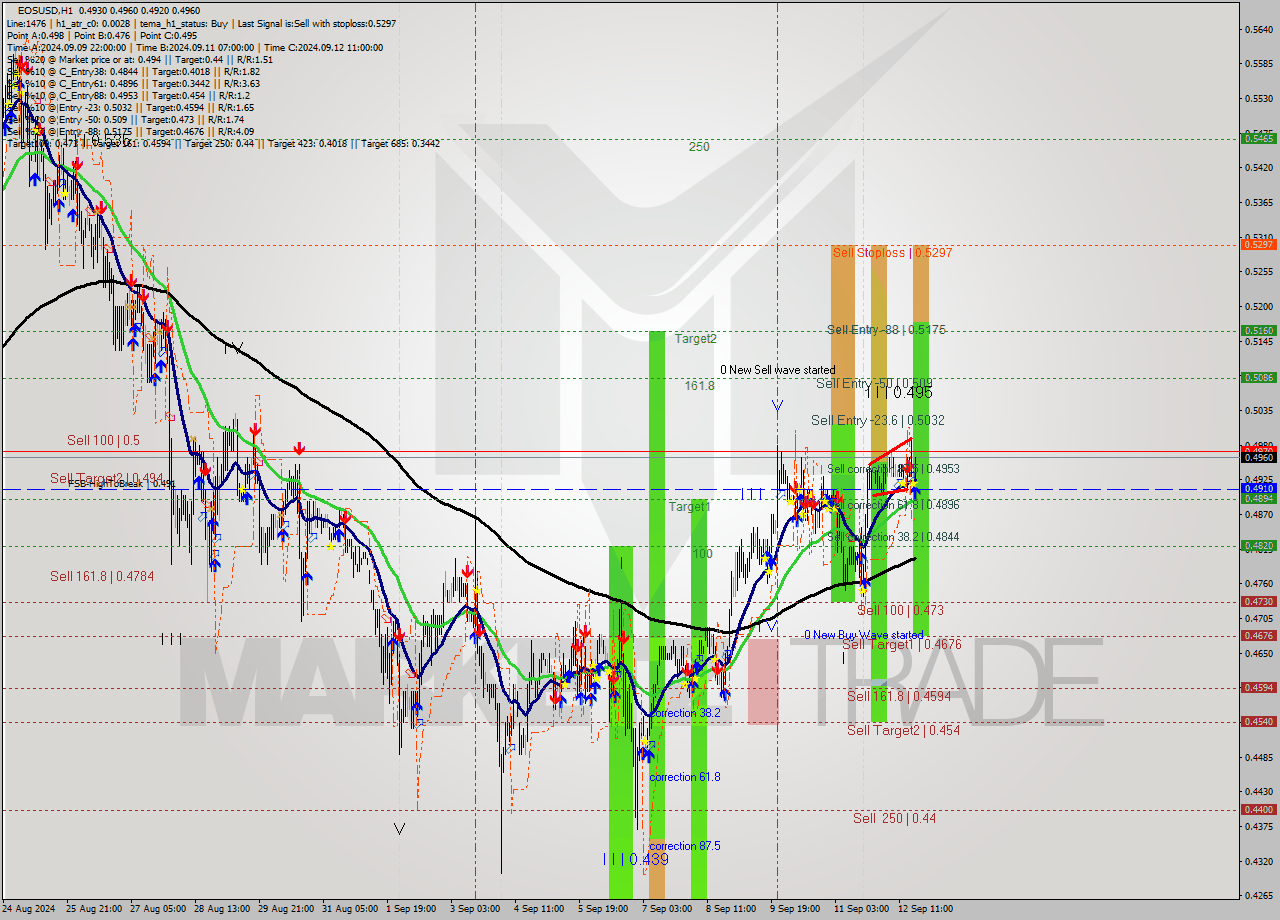Click the 'Sell Target2 | 0.454' label
1280x920 pixels.
pos(904,730)
